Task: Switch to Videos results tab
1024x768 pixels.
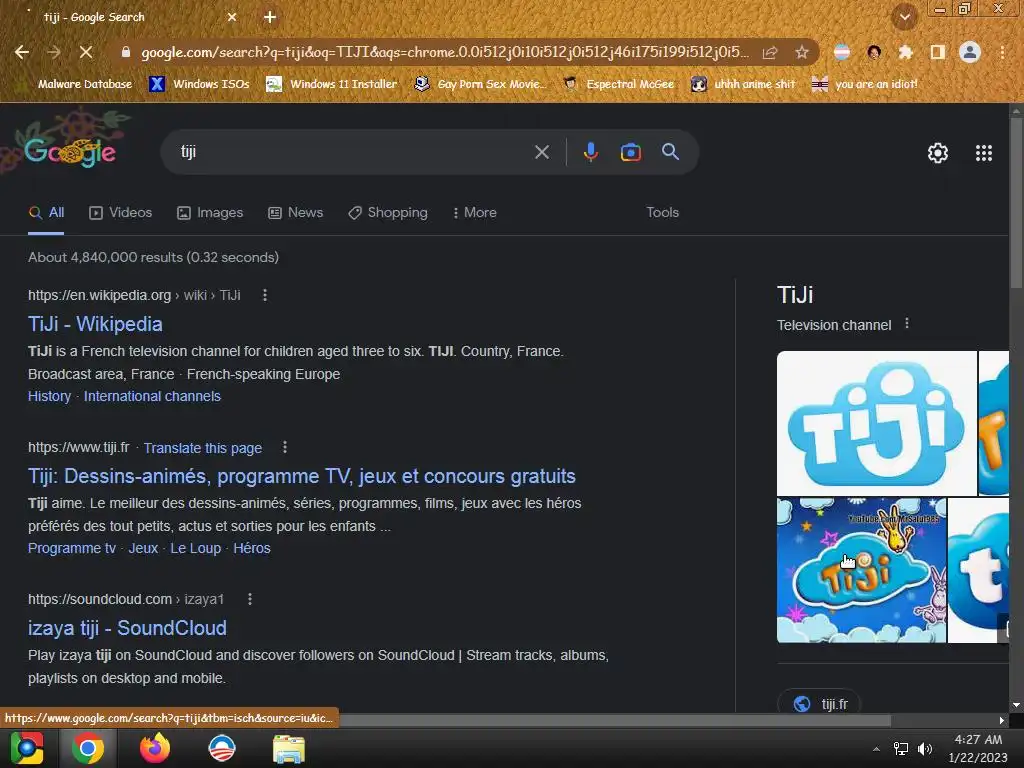Action: (x=121, y=212)
